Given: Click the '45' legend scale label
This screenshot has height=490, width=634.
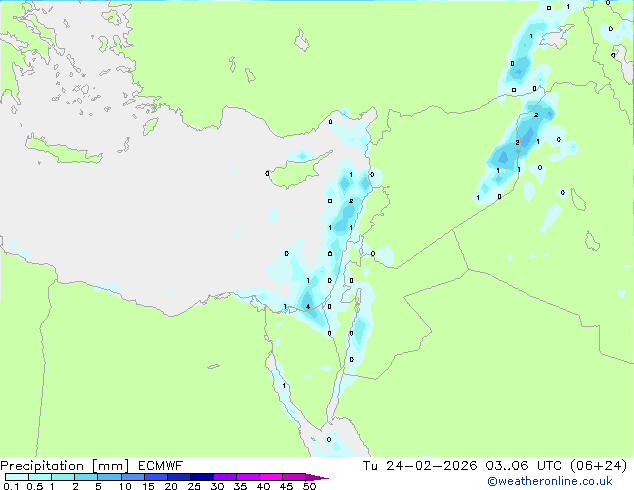Looking at the screenshot, I should pos(286,486).
